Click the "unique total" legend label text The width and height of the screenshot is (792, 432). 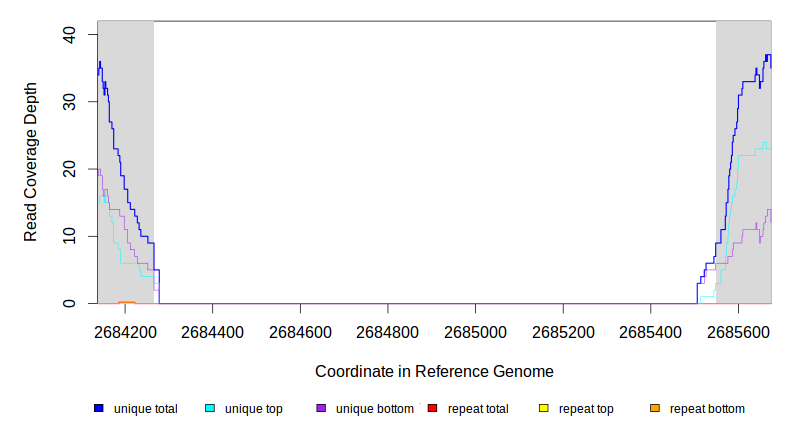click(x=146, y=409)
